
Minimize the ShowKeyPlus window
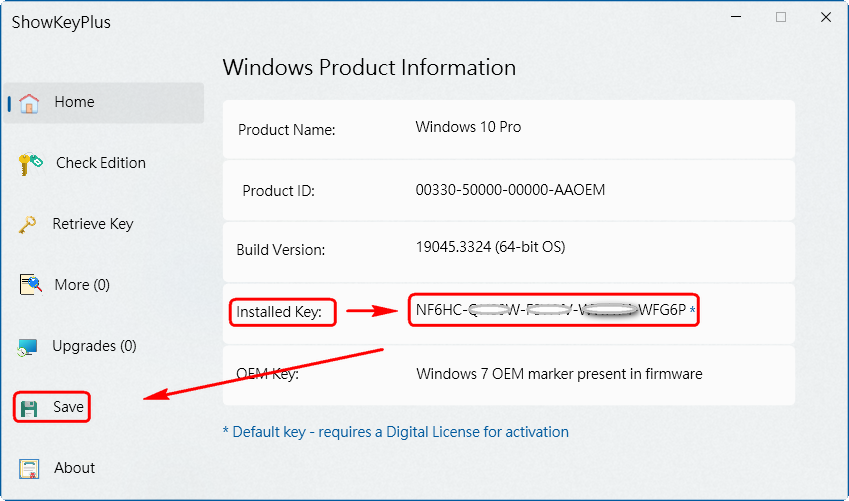(736, 17)
